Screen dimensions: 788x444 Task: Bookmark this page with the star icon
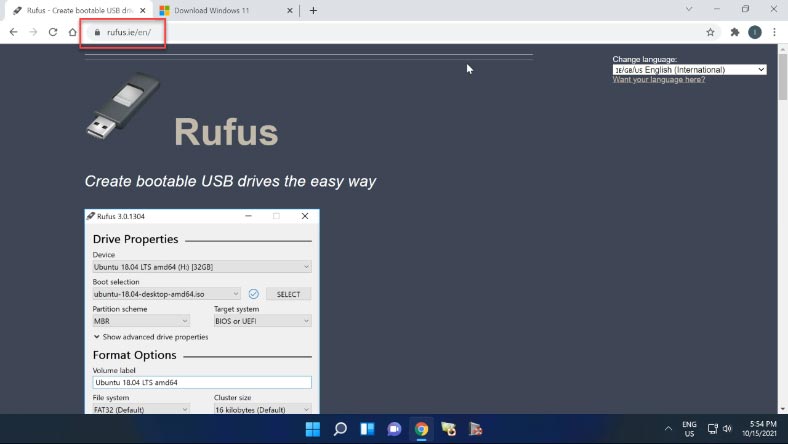(x=710, y=32)
